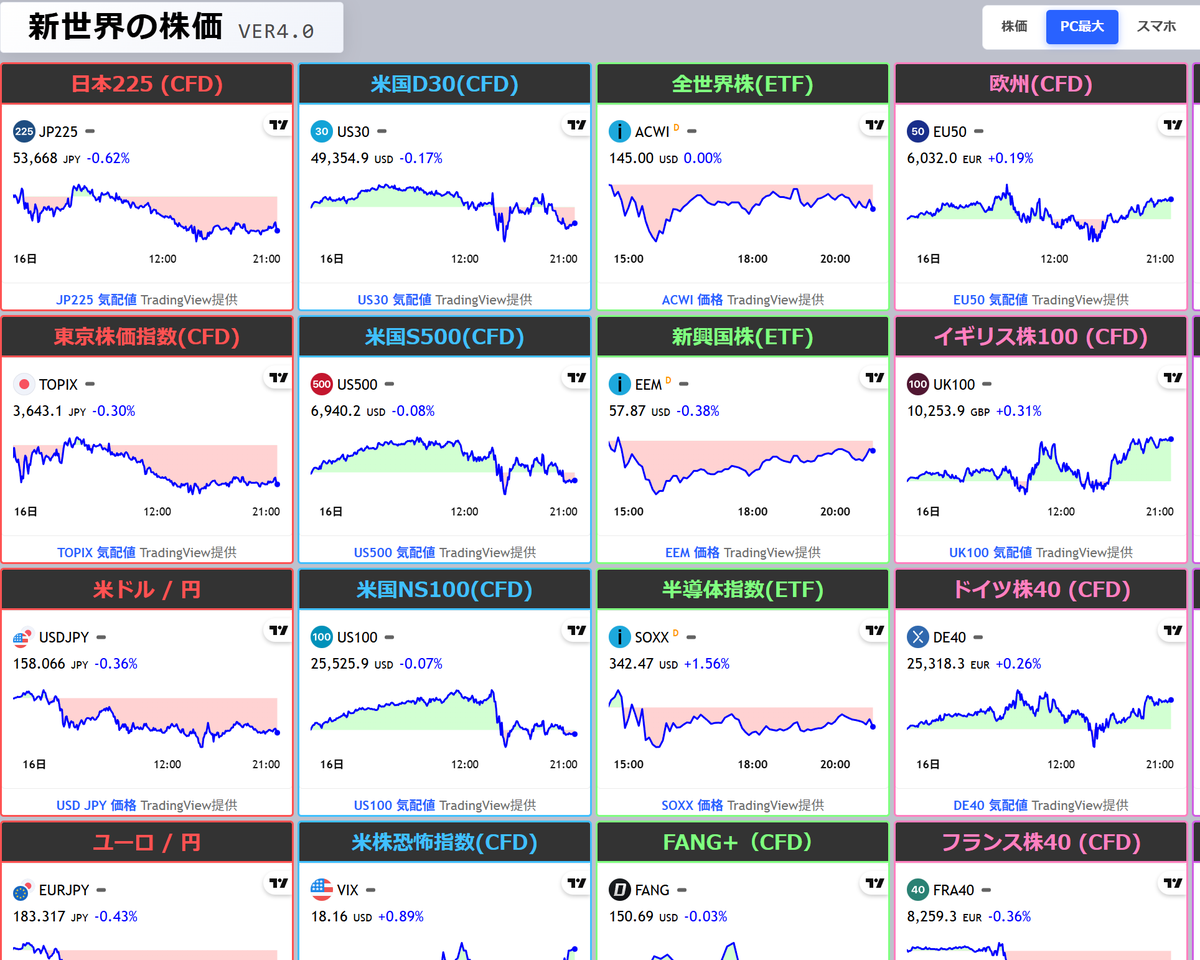The height and width of the screenshot is (960, 1200).
Task: Click the ACWI iShares symbol icon
Action: (620, 131)
